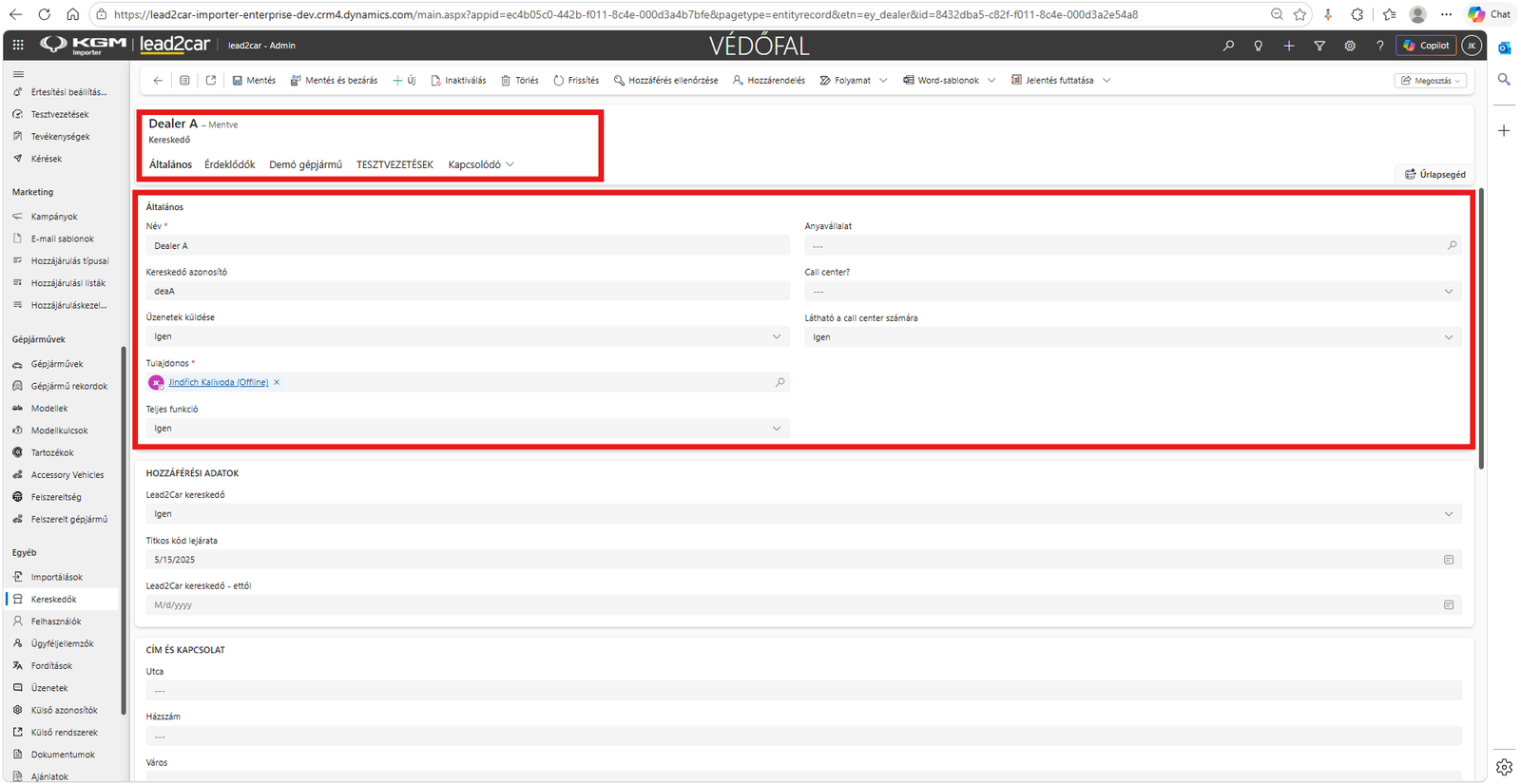Click Törlés delete button
1521x784 pixels.
click(x=519, y=81)
